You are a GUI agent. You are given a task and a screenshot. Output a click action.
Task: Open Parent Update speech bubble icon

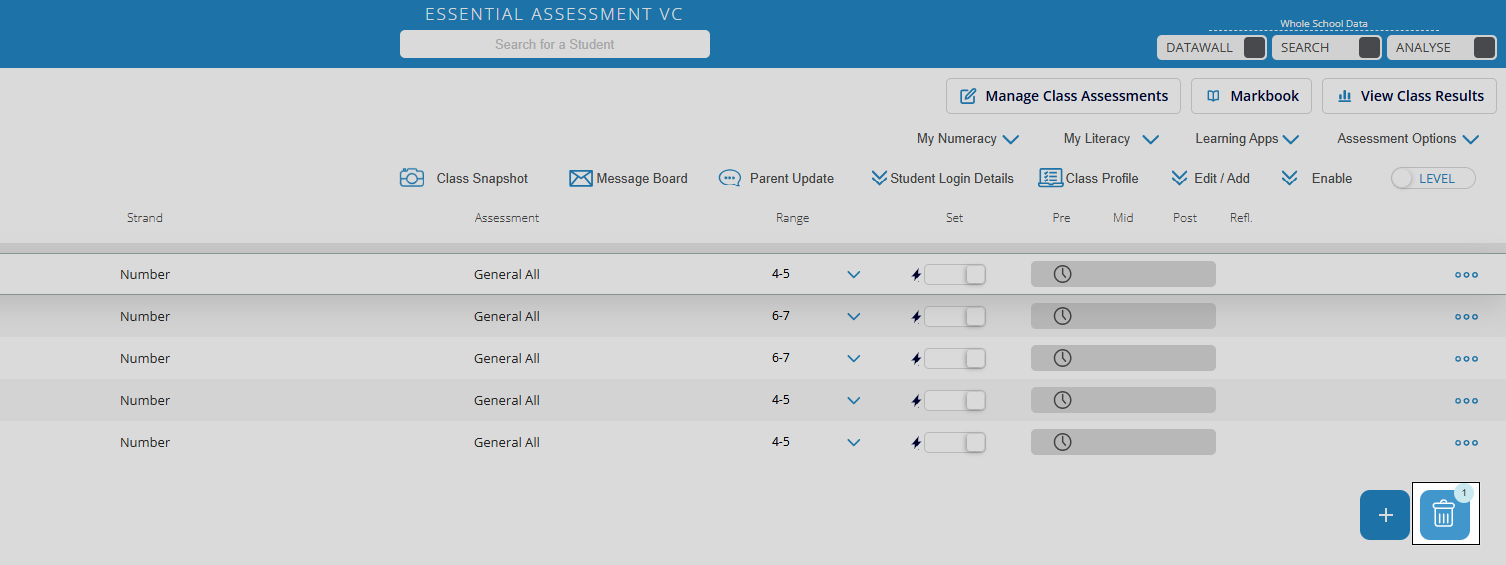click(730, 178)
